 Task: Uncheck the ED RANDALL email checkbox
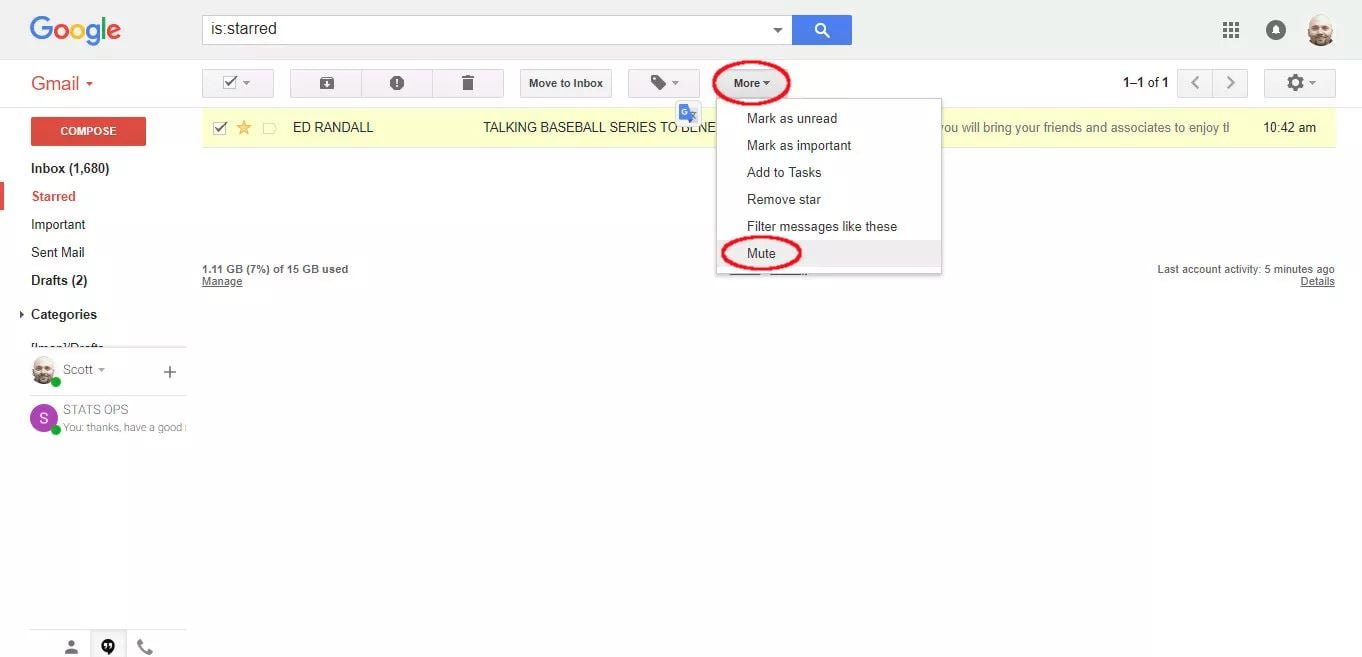click(x=220, y=128)
